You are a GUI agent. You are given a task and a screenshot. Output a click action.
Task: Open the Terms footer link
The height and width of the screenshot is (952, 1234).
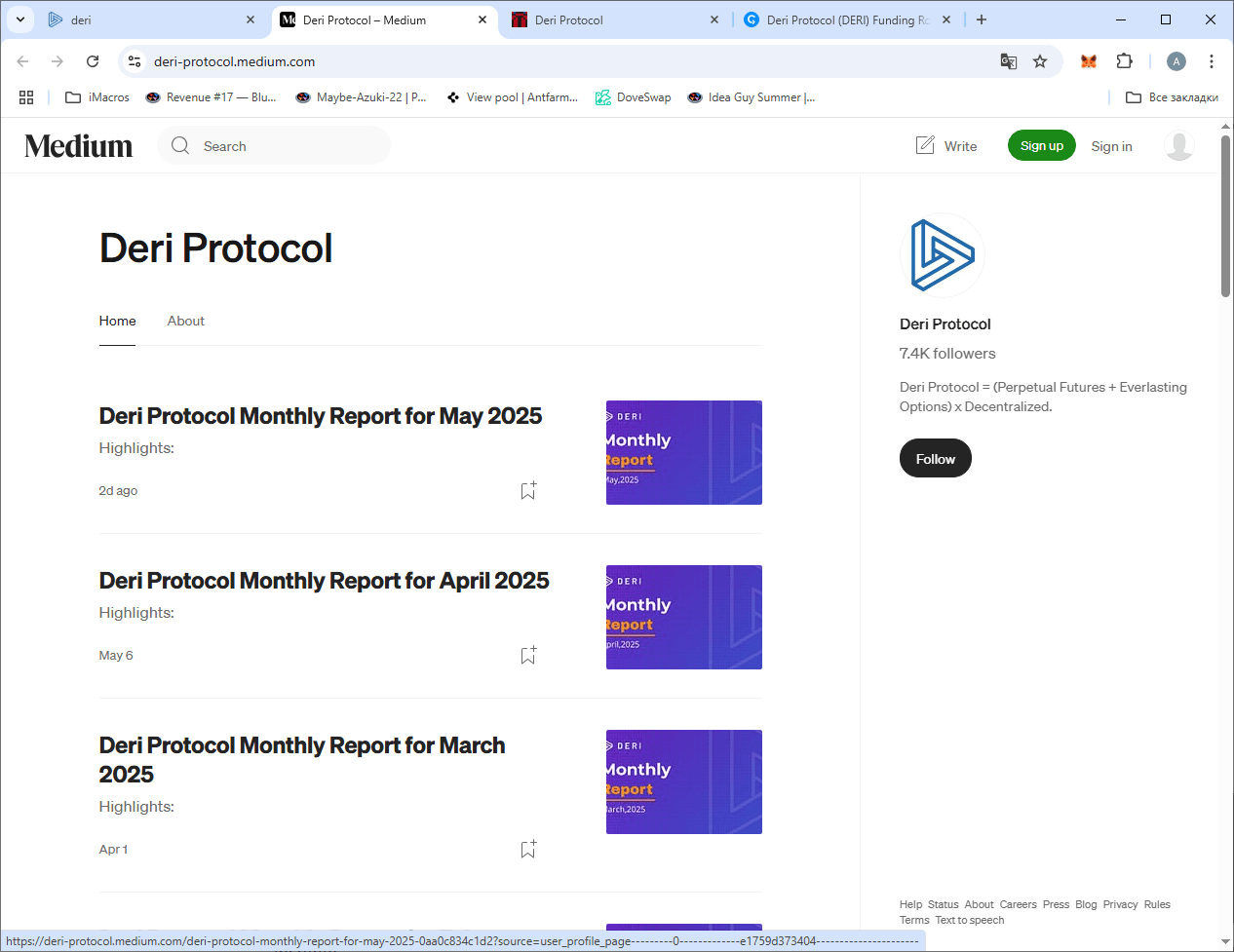tap(914, 920)
